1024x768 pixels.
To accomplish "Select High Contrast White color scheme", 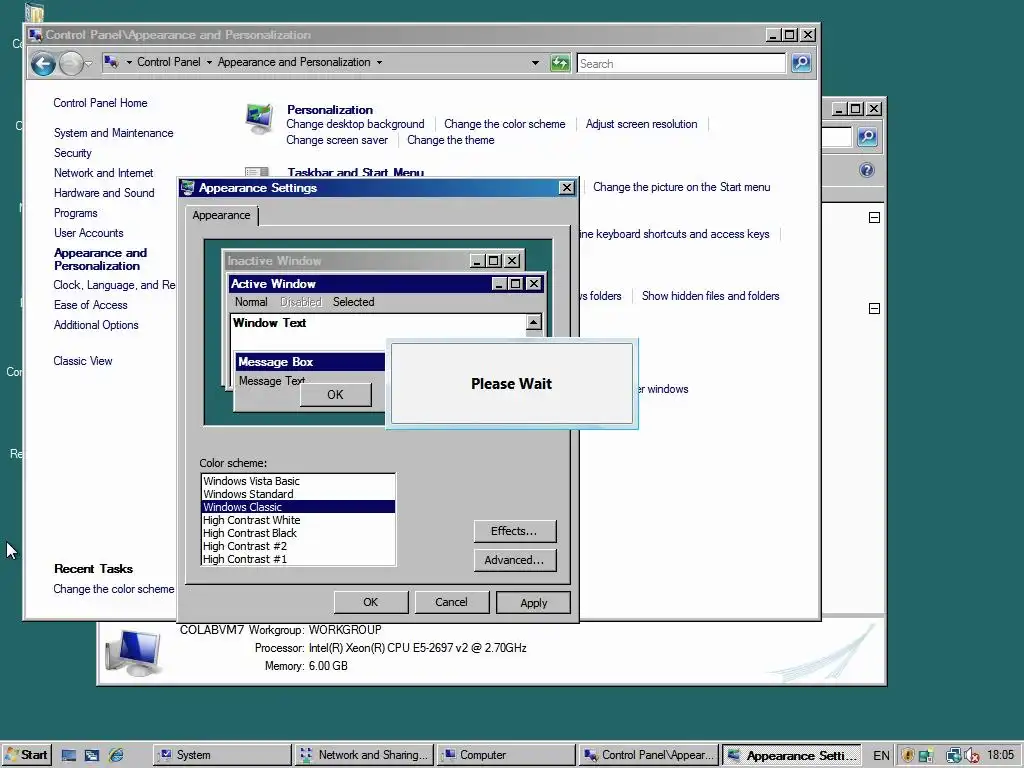I will [x=298, y=520].
